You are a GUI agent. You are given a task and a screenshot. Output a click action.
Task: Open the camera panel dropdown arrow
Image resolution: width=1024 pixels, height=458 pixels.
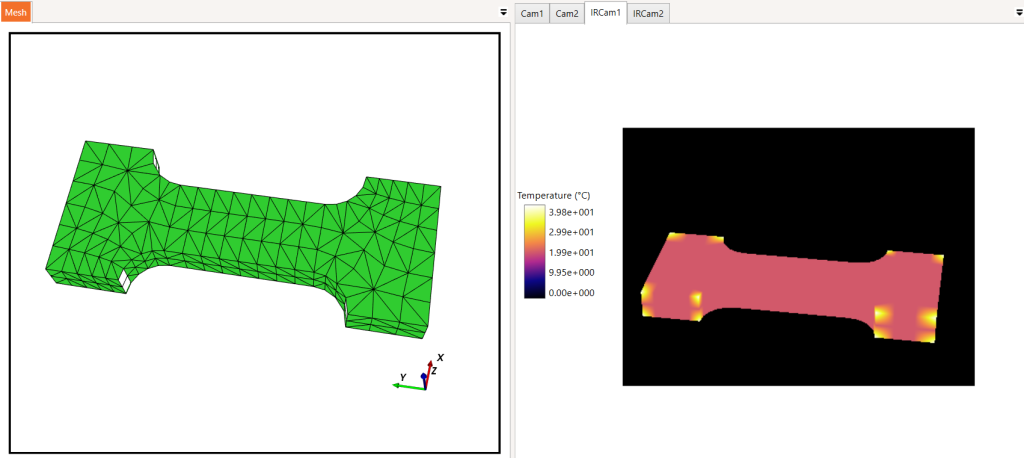(x=1016, y=12)
